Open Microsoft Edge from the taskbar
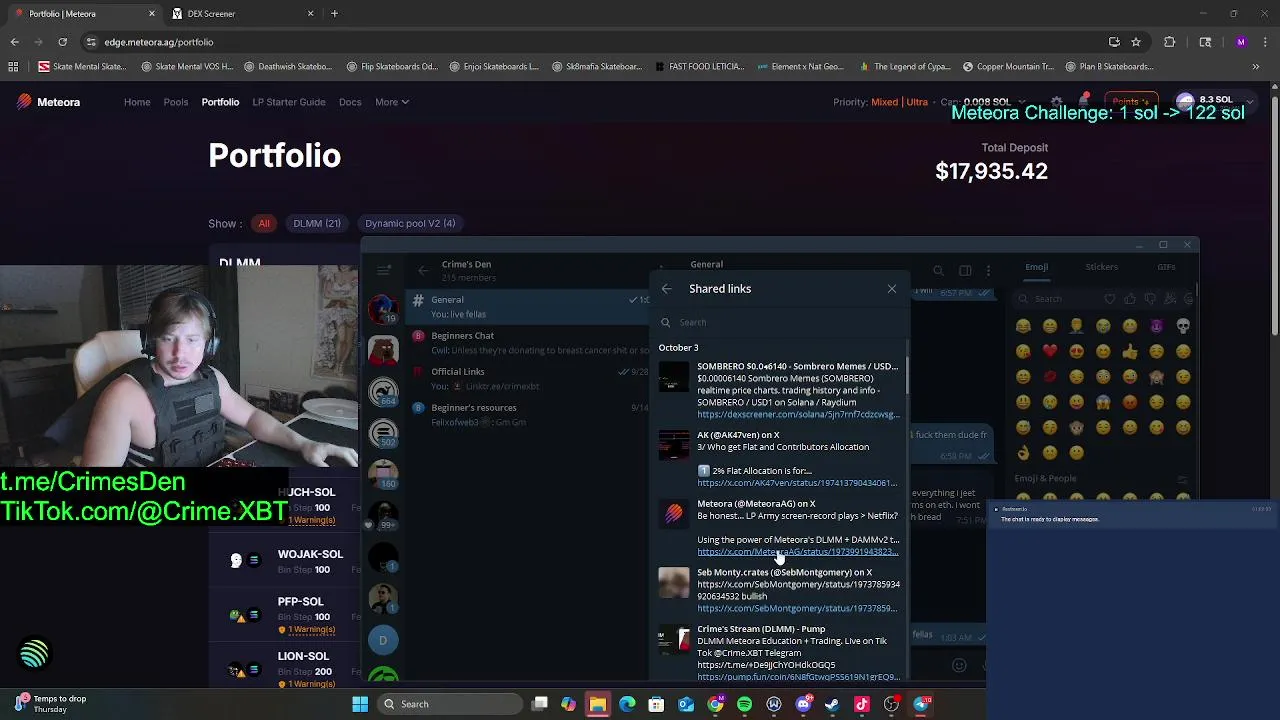 (627, 704)
